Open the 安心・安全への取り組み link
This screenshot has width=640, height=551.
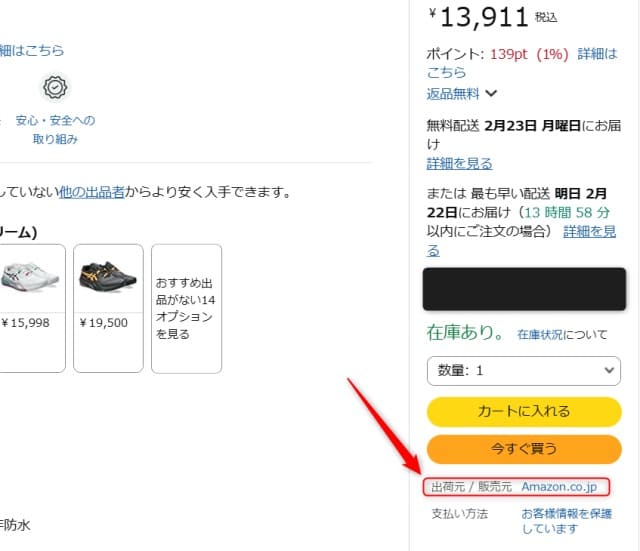coord(55,129)
